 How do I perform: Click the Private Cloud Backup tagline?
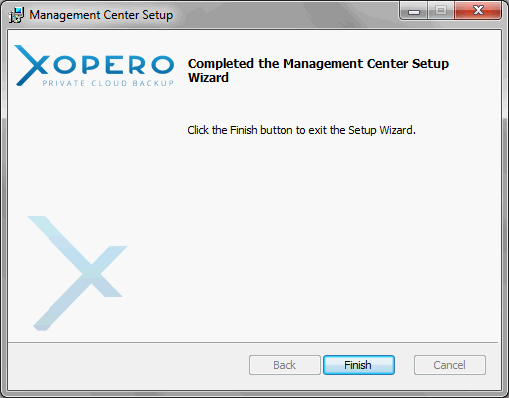coord(108,83)
